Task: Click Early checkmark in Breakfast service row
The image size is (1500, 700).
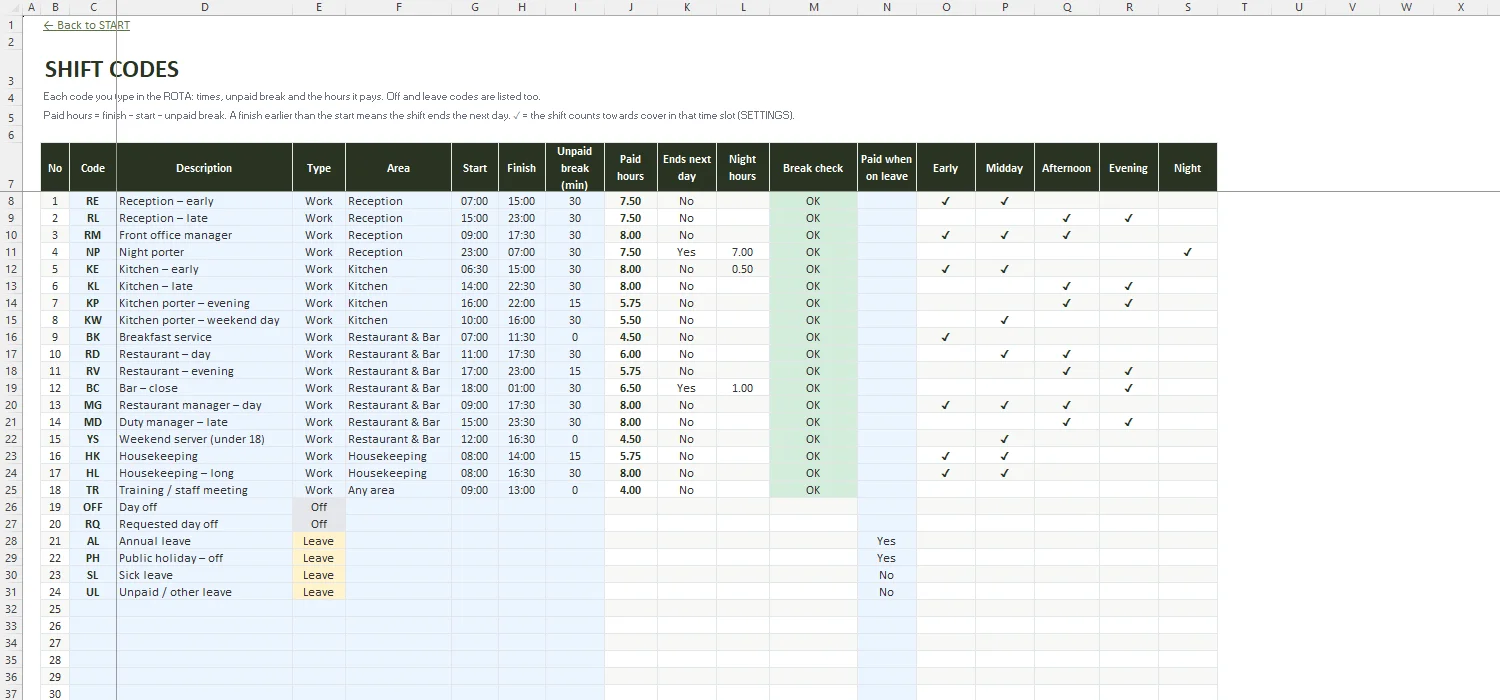Action: (946, 337)
